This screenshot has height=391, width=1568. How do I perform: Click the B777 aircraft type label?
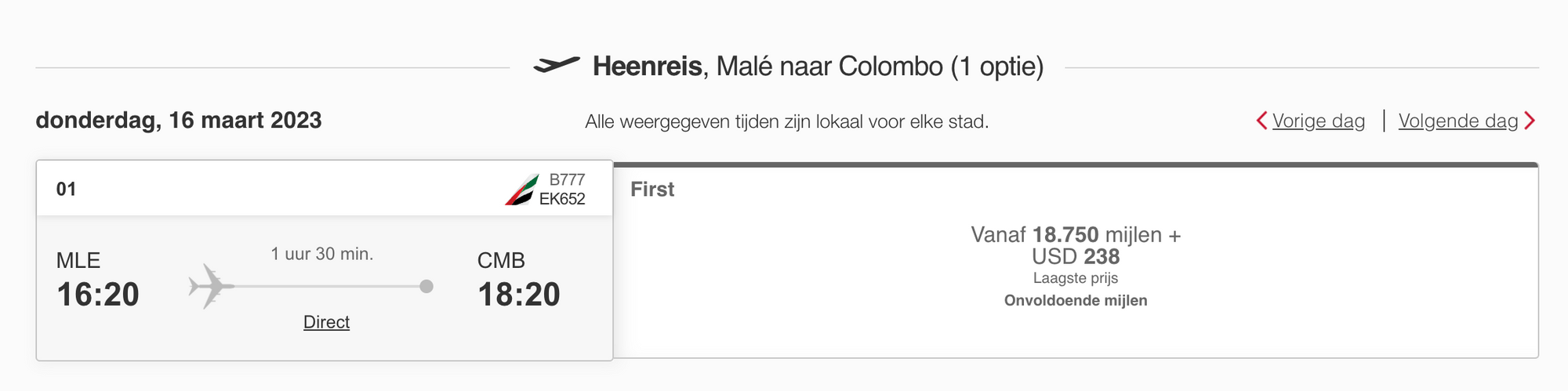(567, 179)
